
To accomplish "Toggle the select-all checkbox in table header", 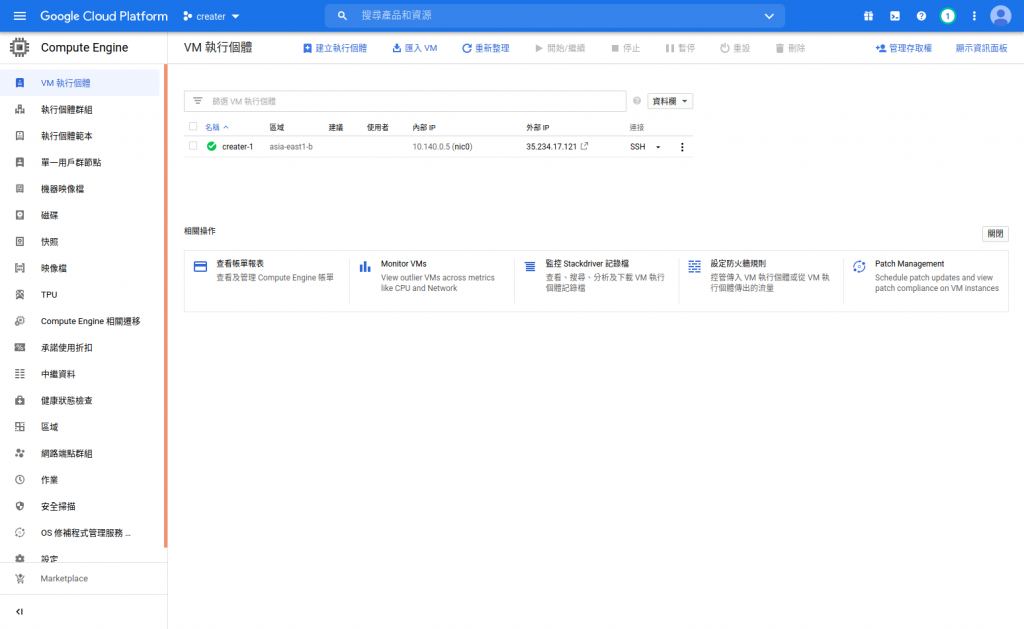I will pos(193,127).
